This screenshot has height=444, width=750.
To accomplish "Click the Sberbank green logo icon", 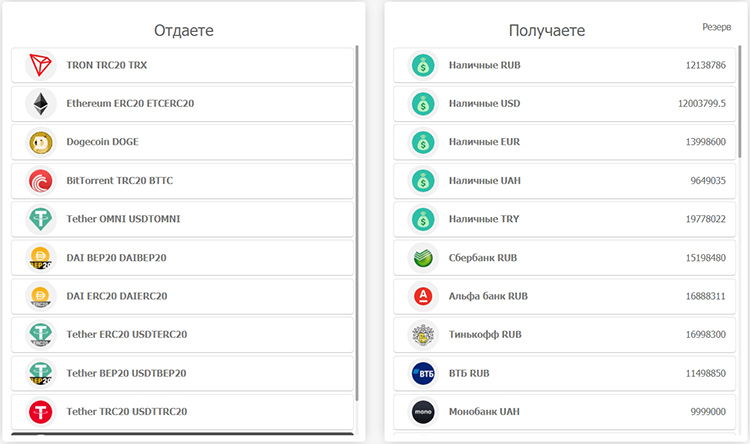I will (424, 258).
